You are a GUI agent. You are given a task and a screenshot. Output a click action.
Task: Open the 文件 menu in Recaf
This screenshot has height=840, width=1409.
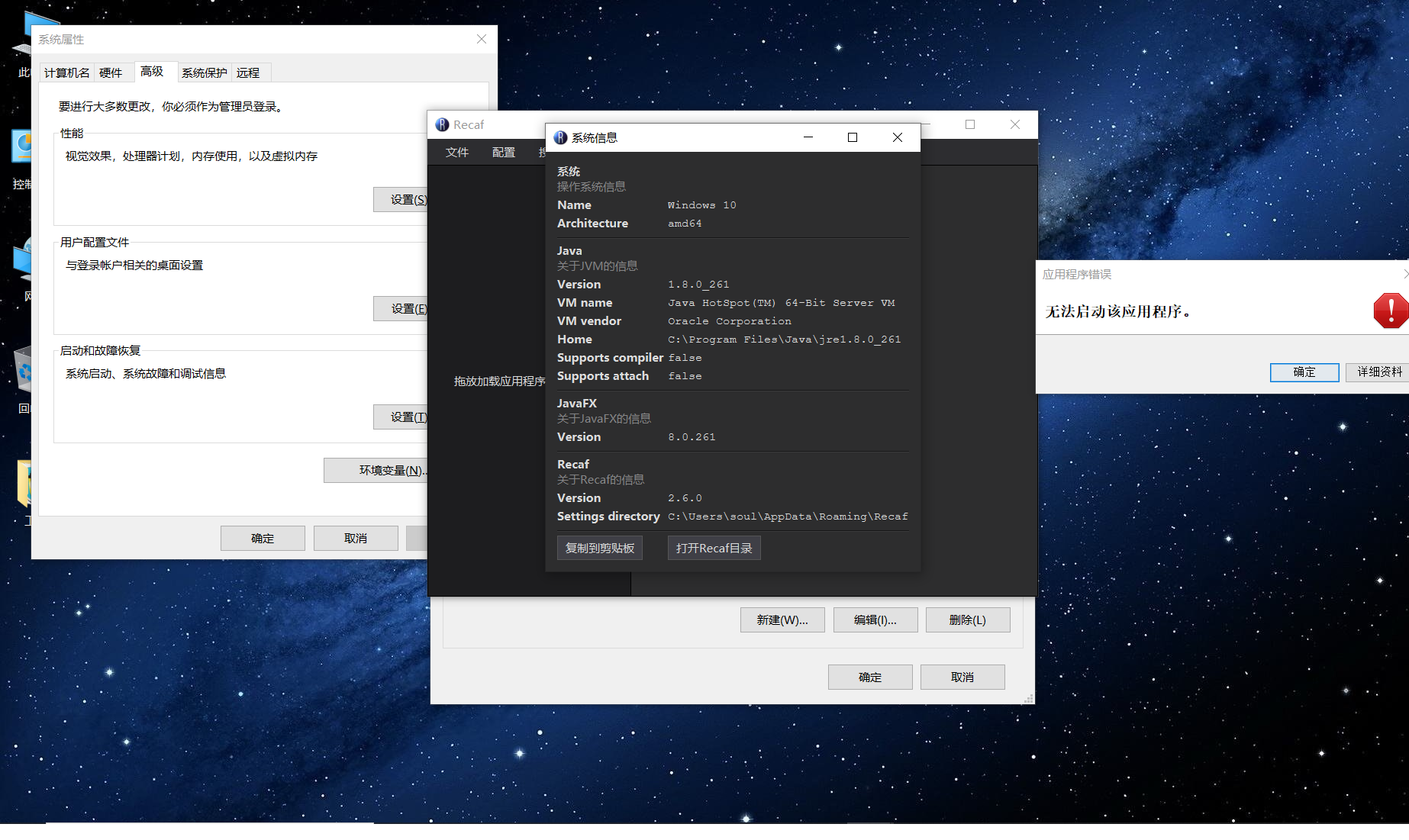[x=457, y=152]
